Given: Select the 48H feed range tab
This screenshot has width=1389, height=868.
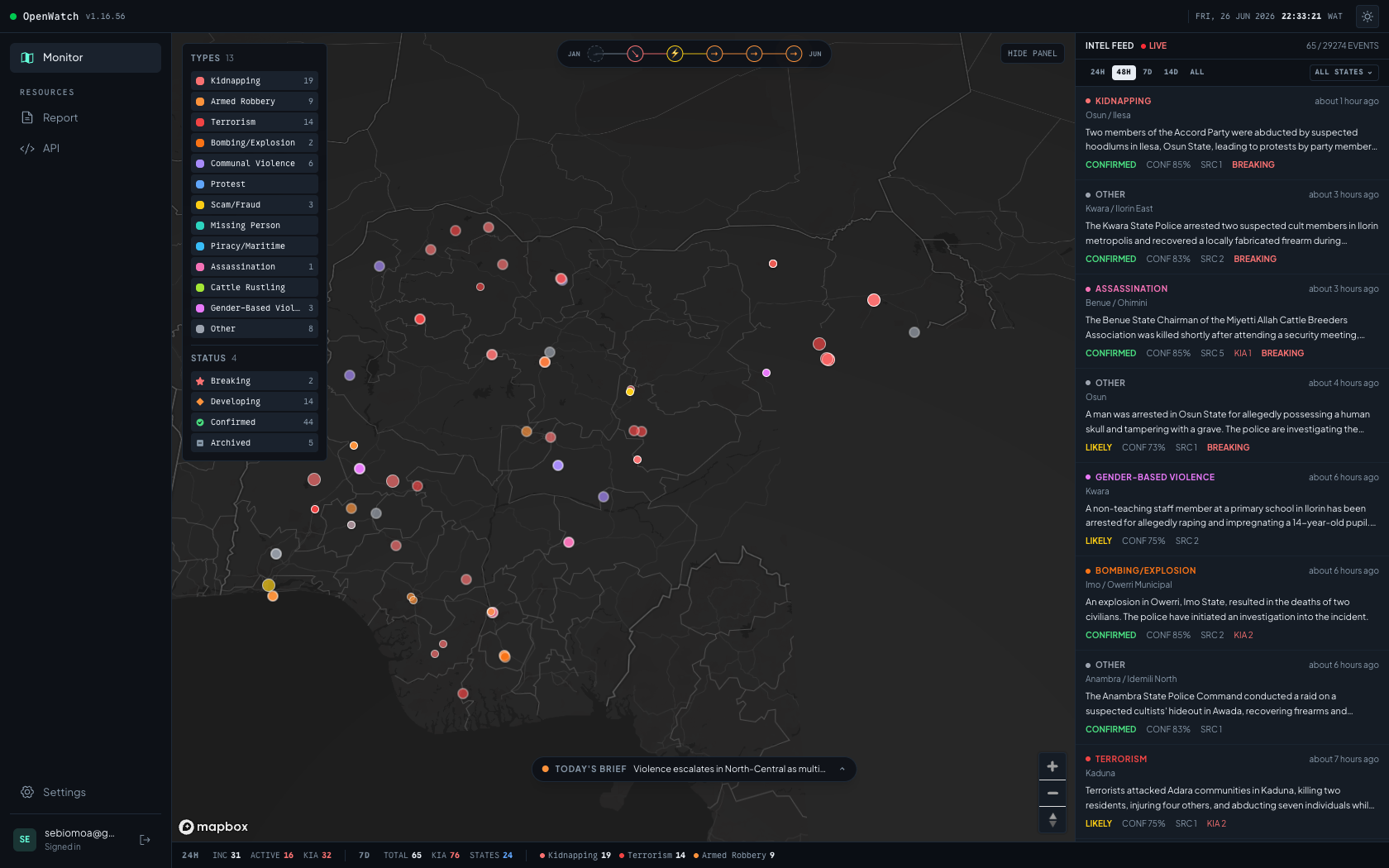Looking at the screenshot, I should tap(1124, 72).
